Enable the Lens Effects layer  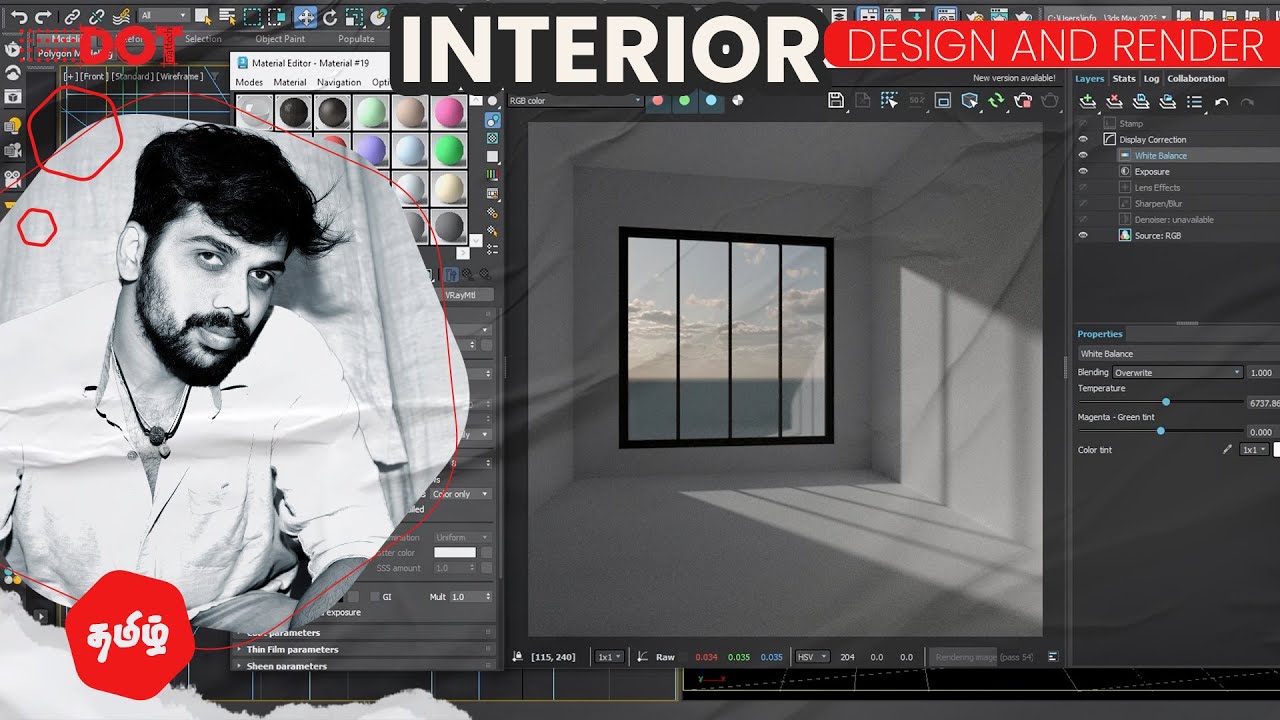click(x=1082, y=187)
